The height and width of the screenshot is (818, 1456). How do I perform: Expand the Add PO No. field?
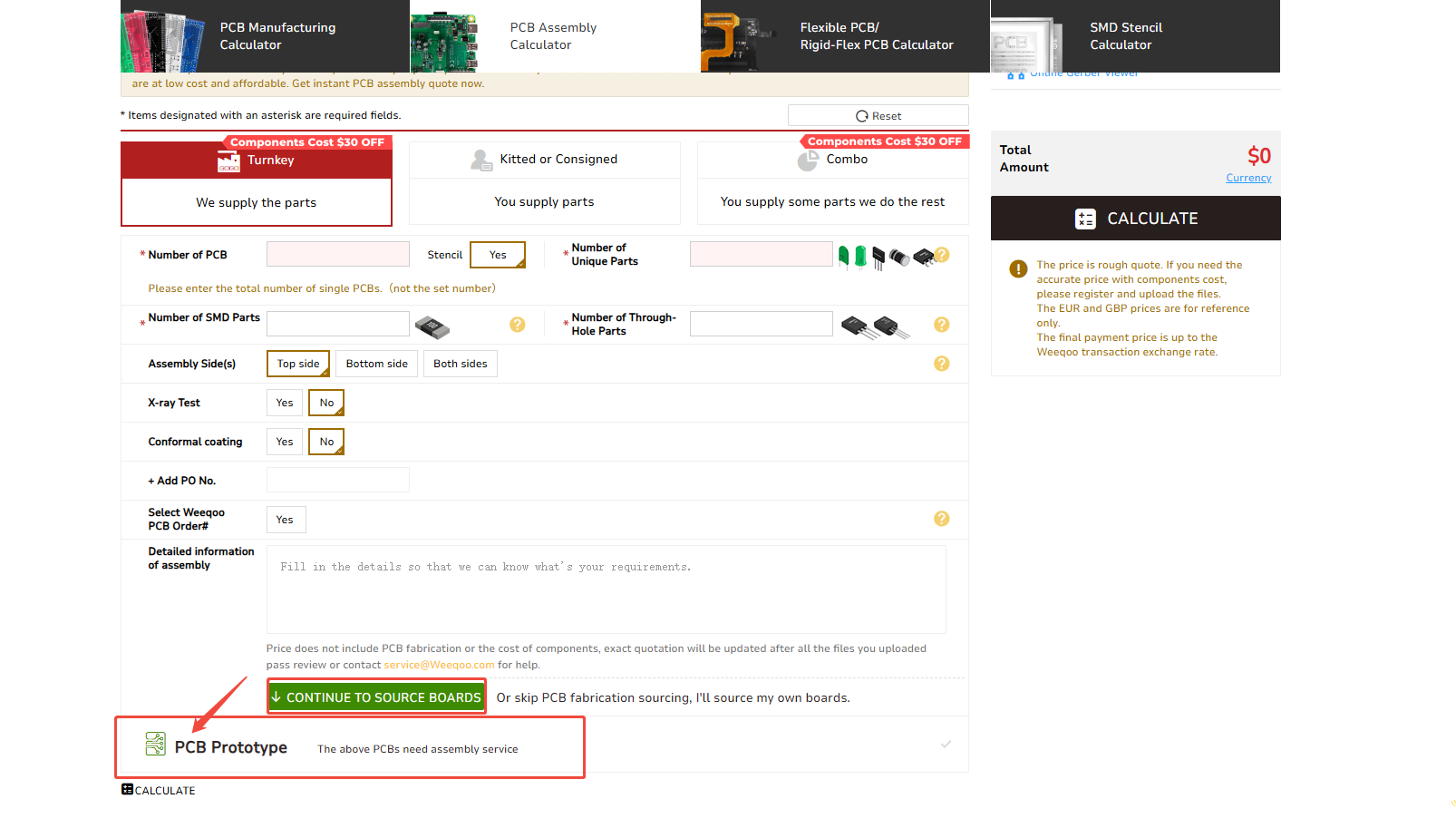181,481
